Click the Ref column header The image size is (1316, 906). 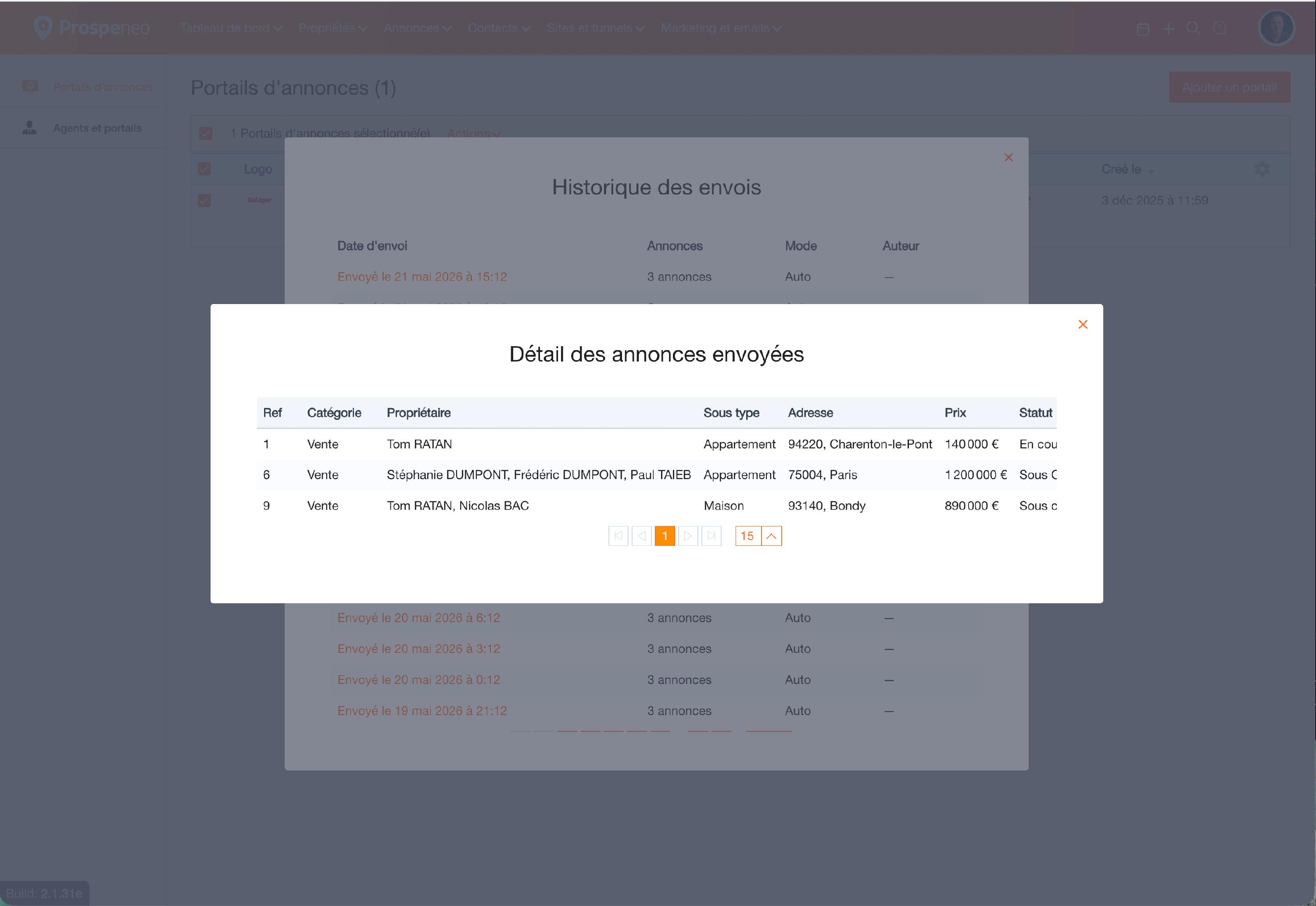tap(272, 413)
